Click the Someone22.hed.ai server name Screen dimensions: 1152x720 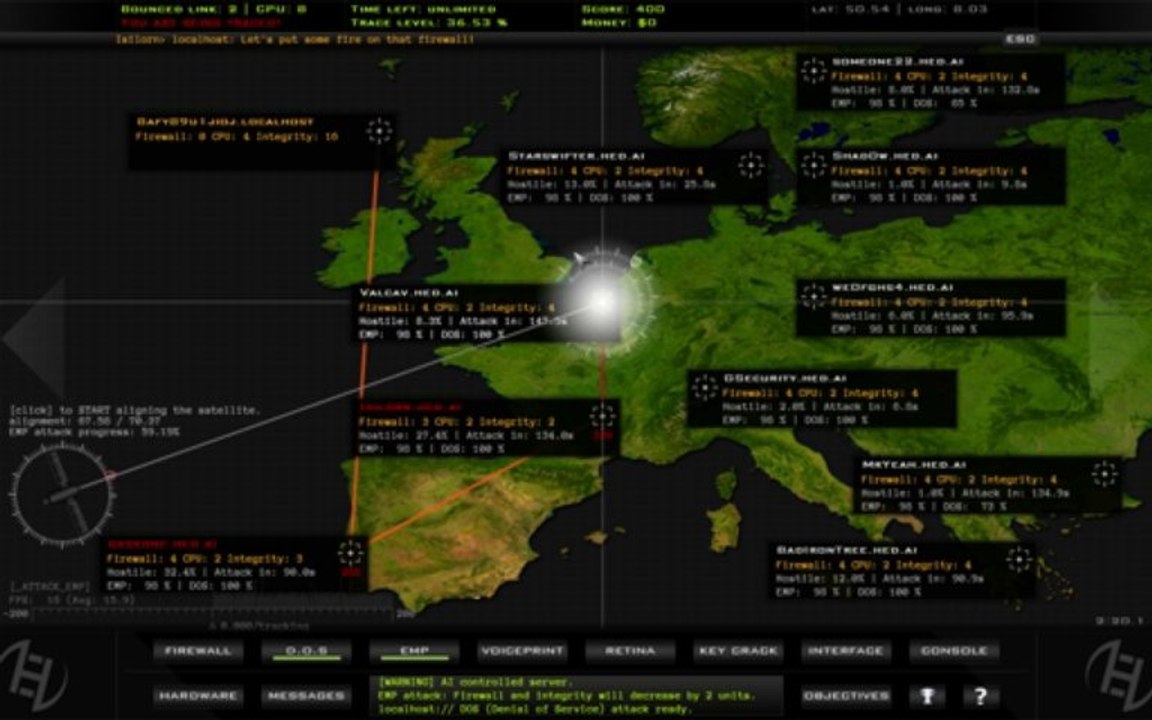pos(897,62)
